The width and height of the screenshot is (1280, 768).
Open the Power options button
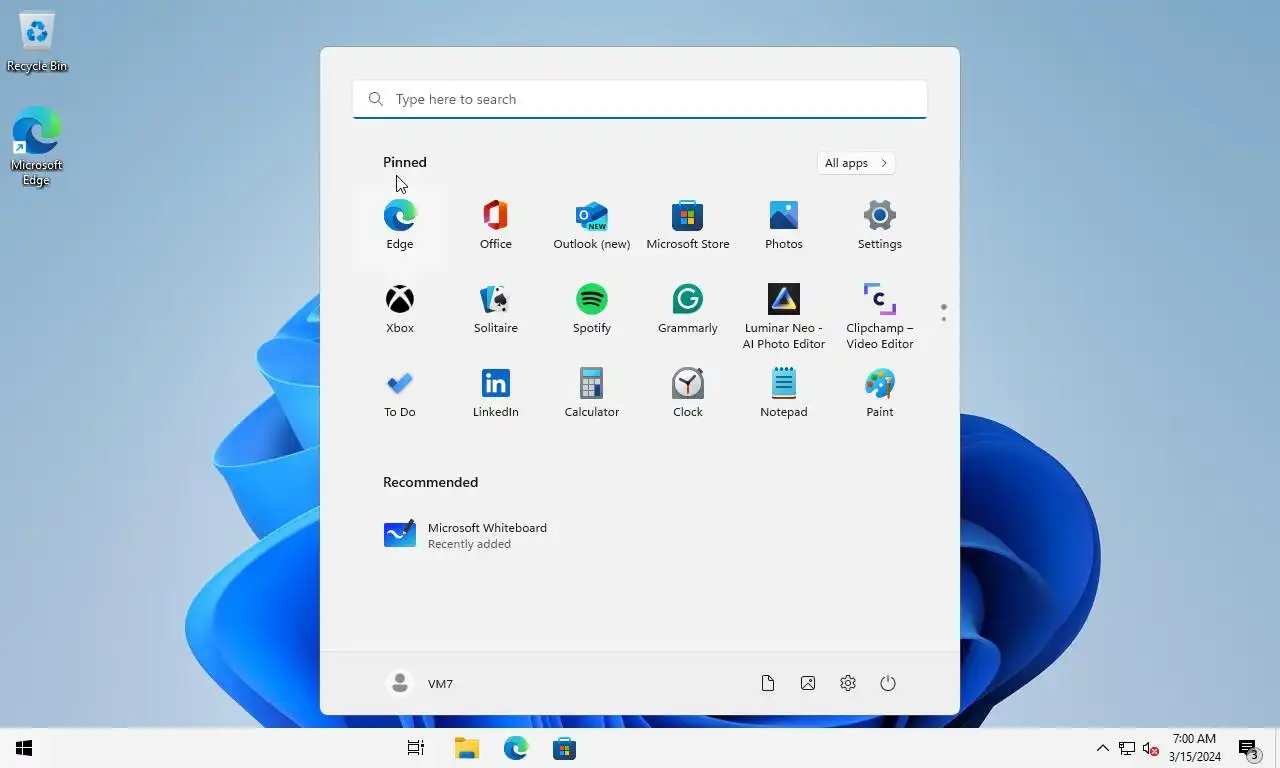[x=888, y=683]
